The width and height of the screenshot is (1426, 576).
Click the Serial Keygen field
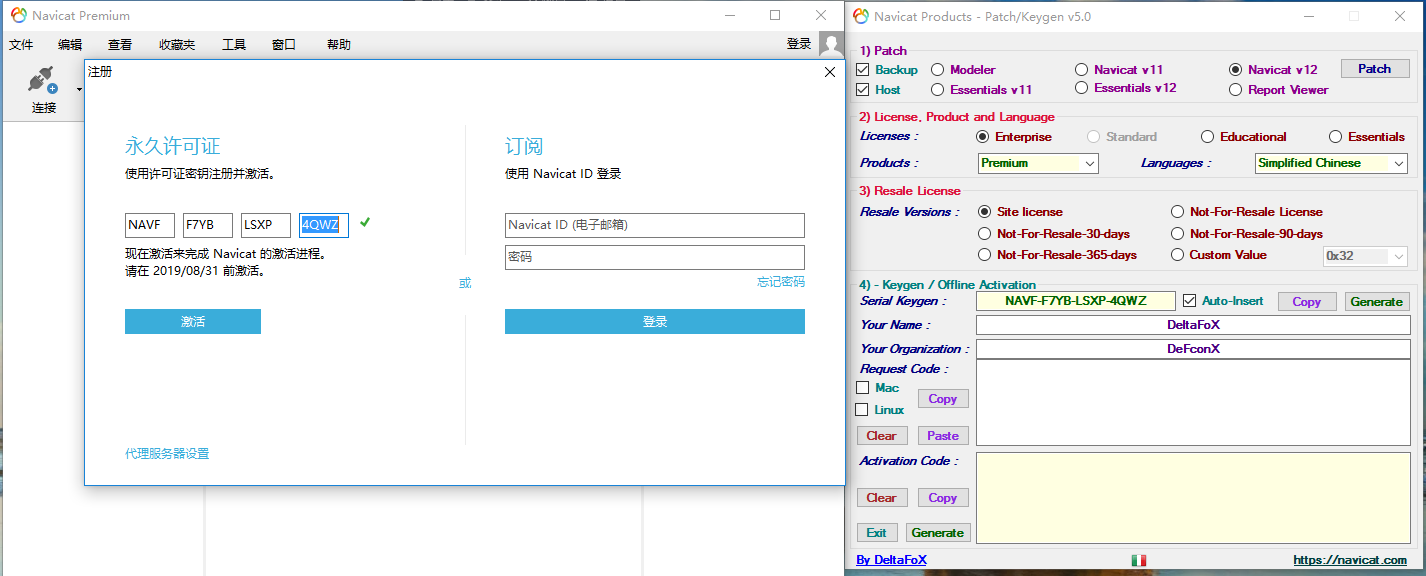[x=1076, y=301]
